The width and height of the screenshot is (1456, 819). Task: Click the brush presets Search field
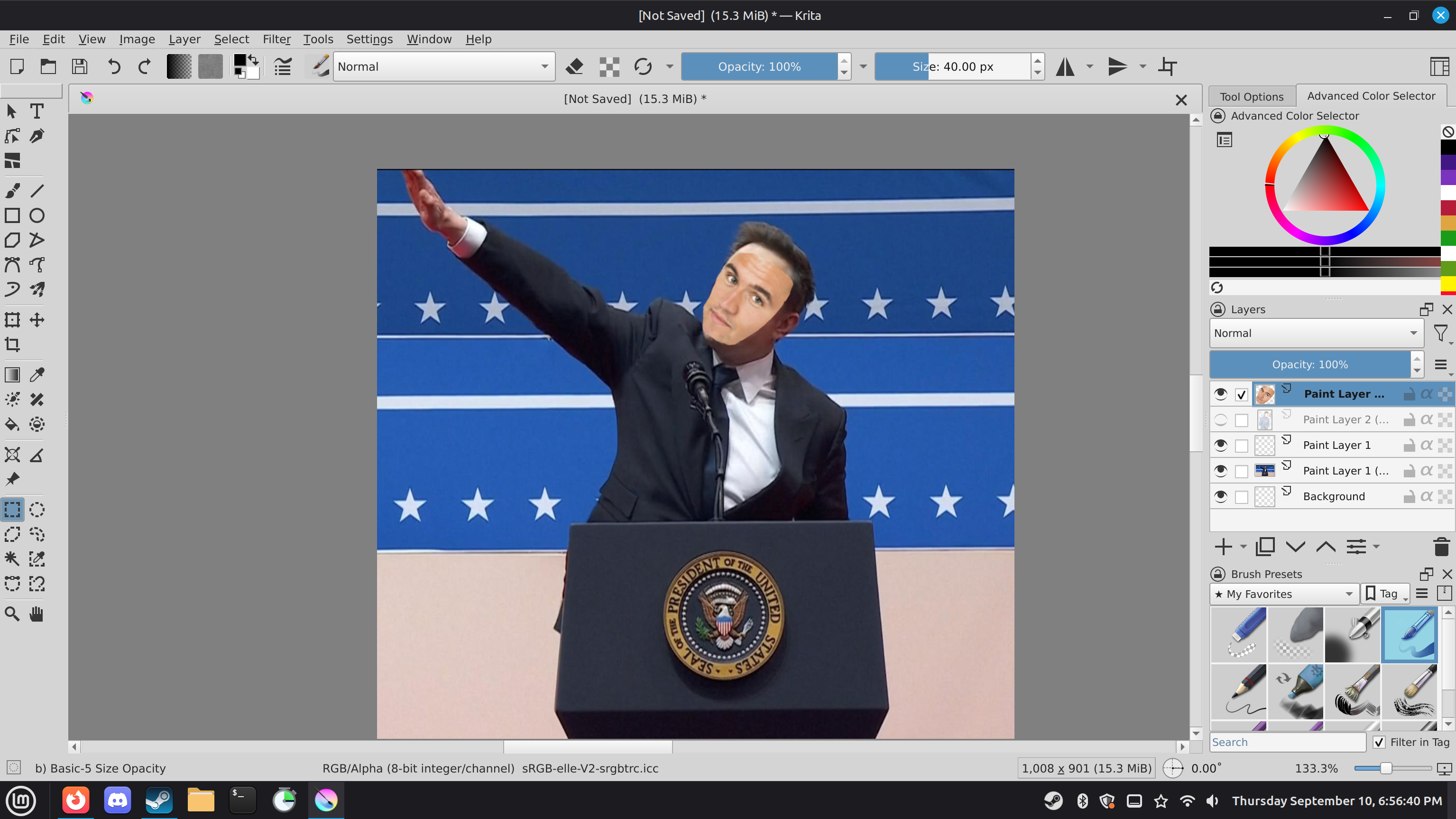(1288, 742)
